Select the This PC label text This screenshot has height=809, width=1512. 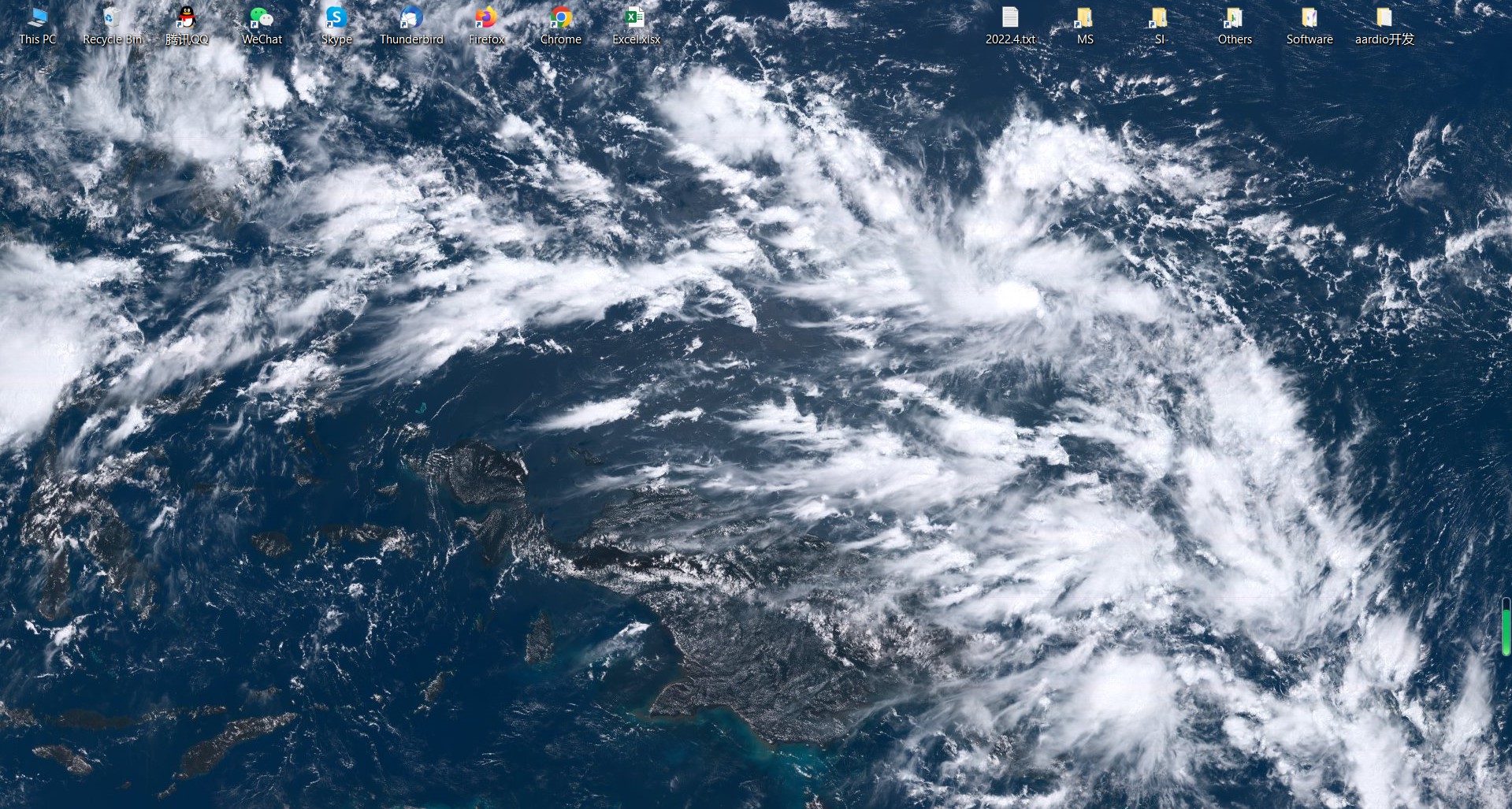click(x=36, y=37)
